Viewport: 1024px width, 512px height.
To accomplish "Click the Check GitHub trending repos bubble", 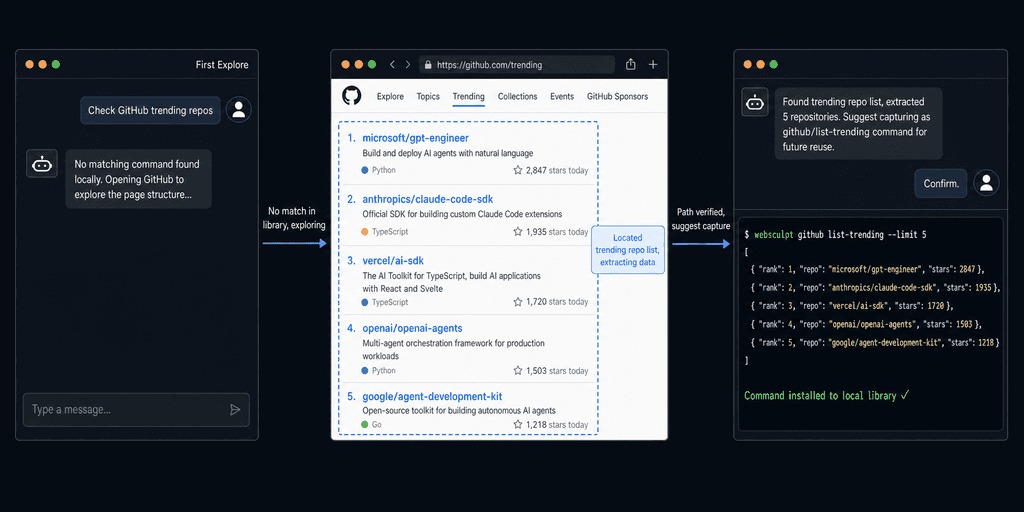I will coord(150,110).
